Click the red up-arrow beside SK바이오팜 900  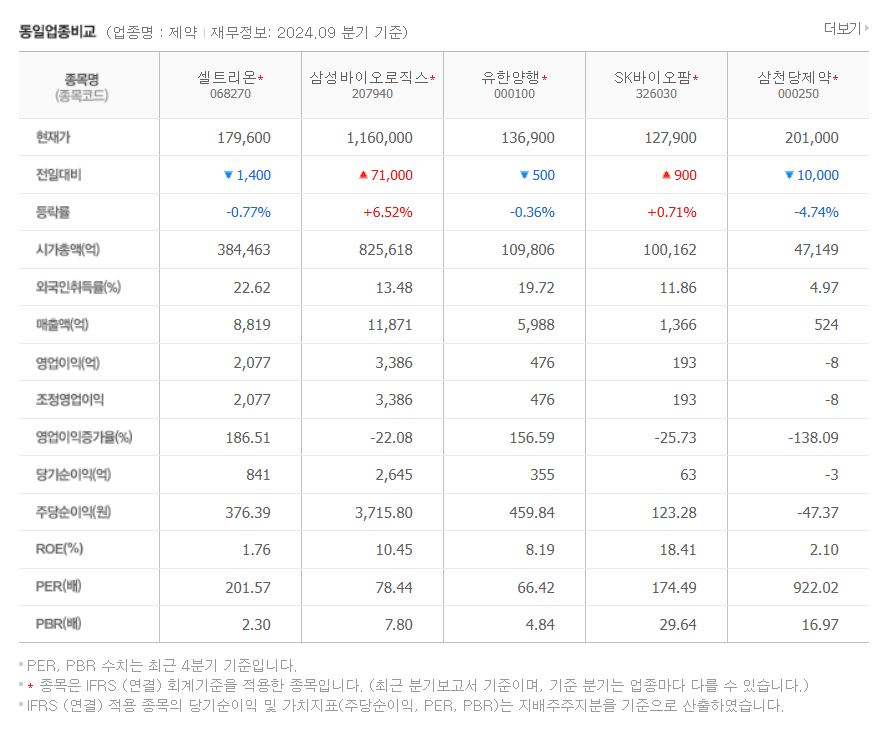pyautogui.click(x=667, y=173)
